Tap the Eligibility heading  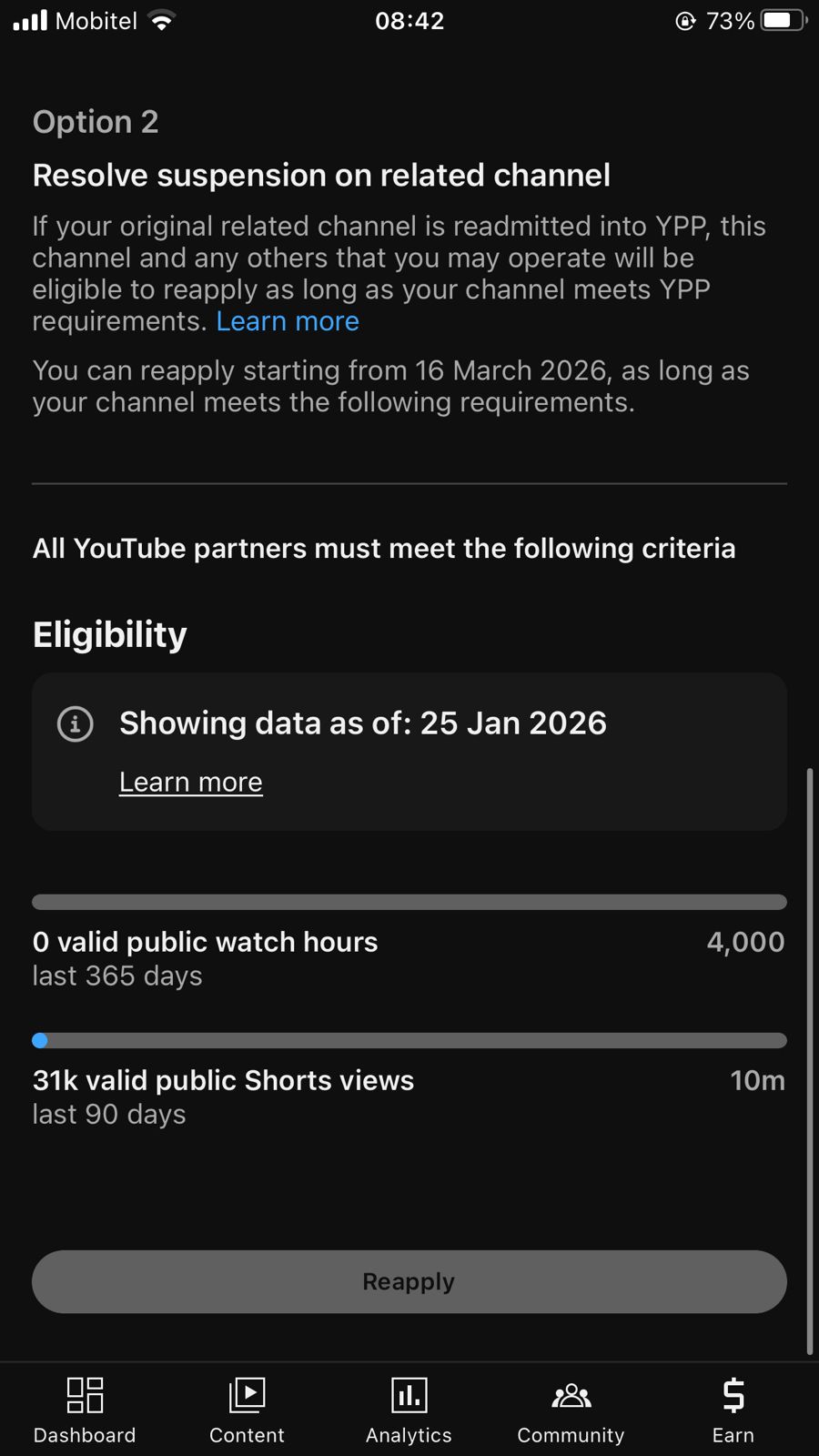(x=110, y=634)
